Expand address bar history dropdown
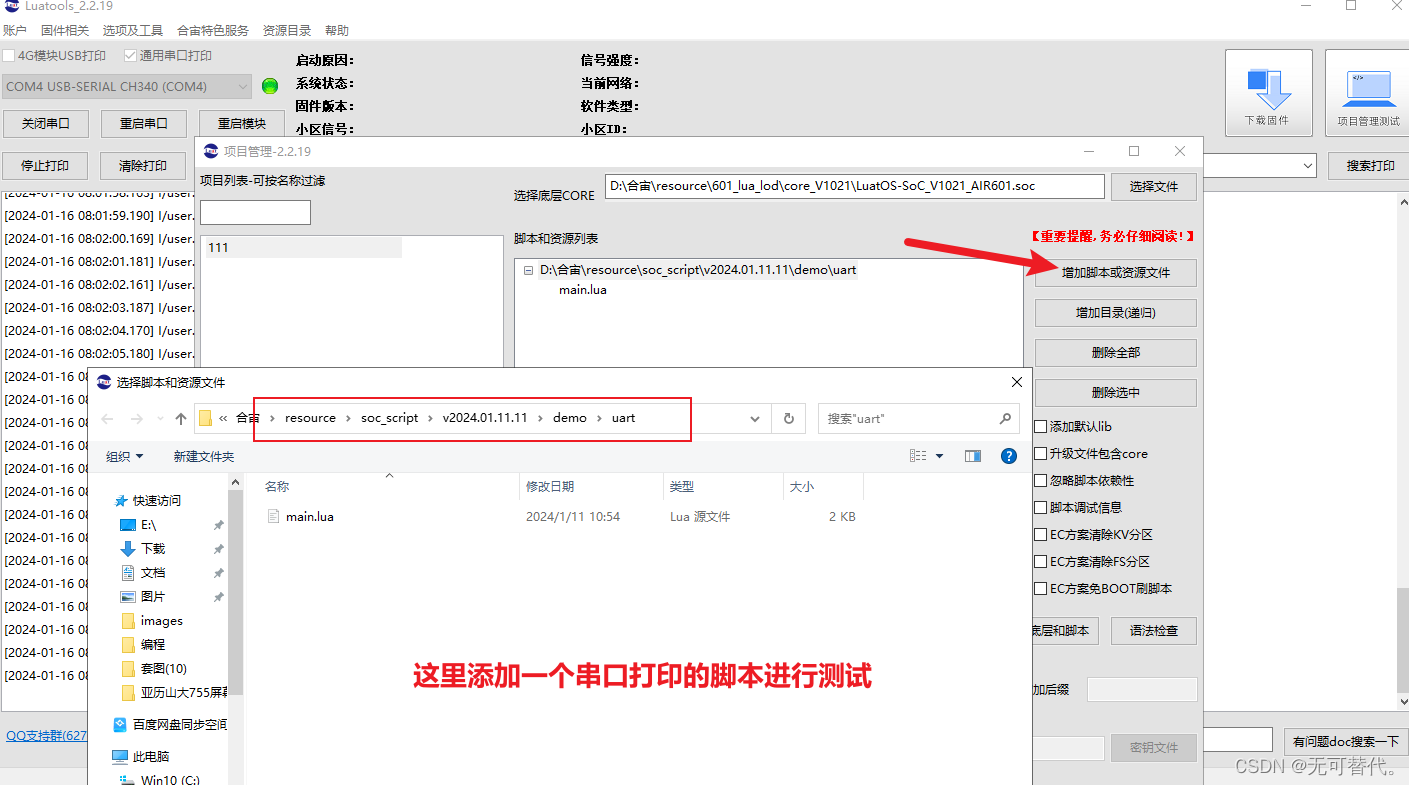Viewport: 1409px width, 785px height. 755,419
